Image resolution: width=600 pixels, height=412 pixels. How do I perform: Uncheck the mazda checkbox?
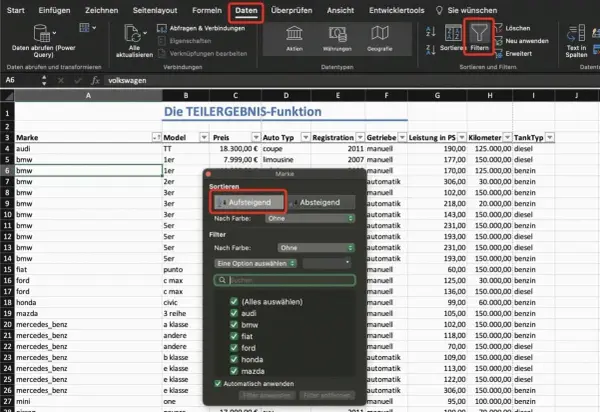point(234,371)
